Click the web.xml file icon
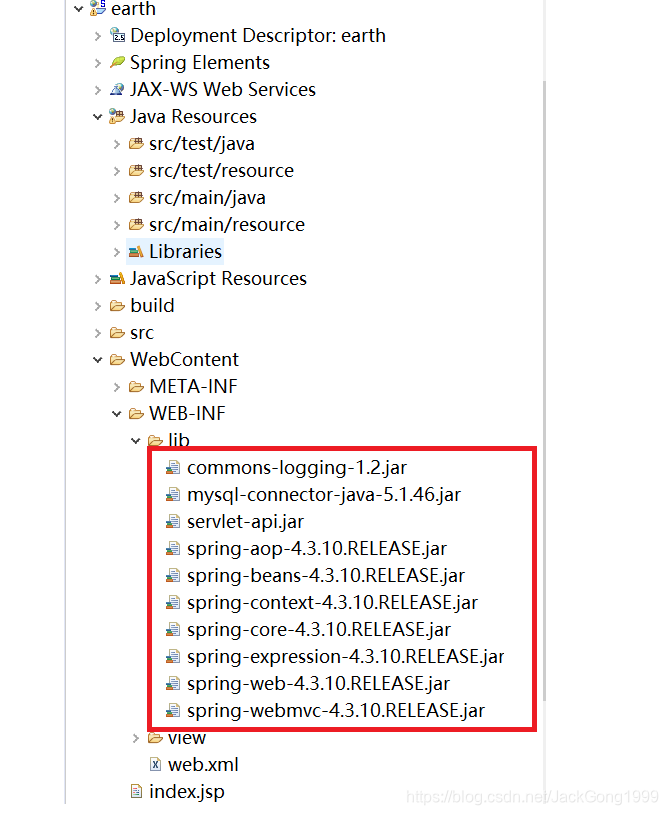 [x=155, y=765]
